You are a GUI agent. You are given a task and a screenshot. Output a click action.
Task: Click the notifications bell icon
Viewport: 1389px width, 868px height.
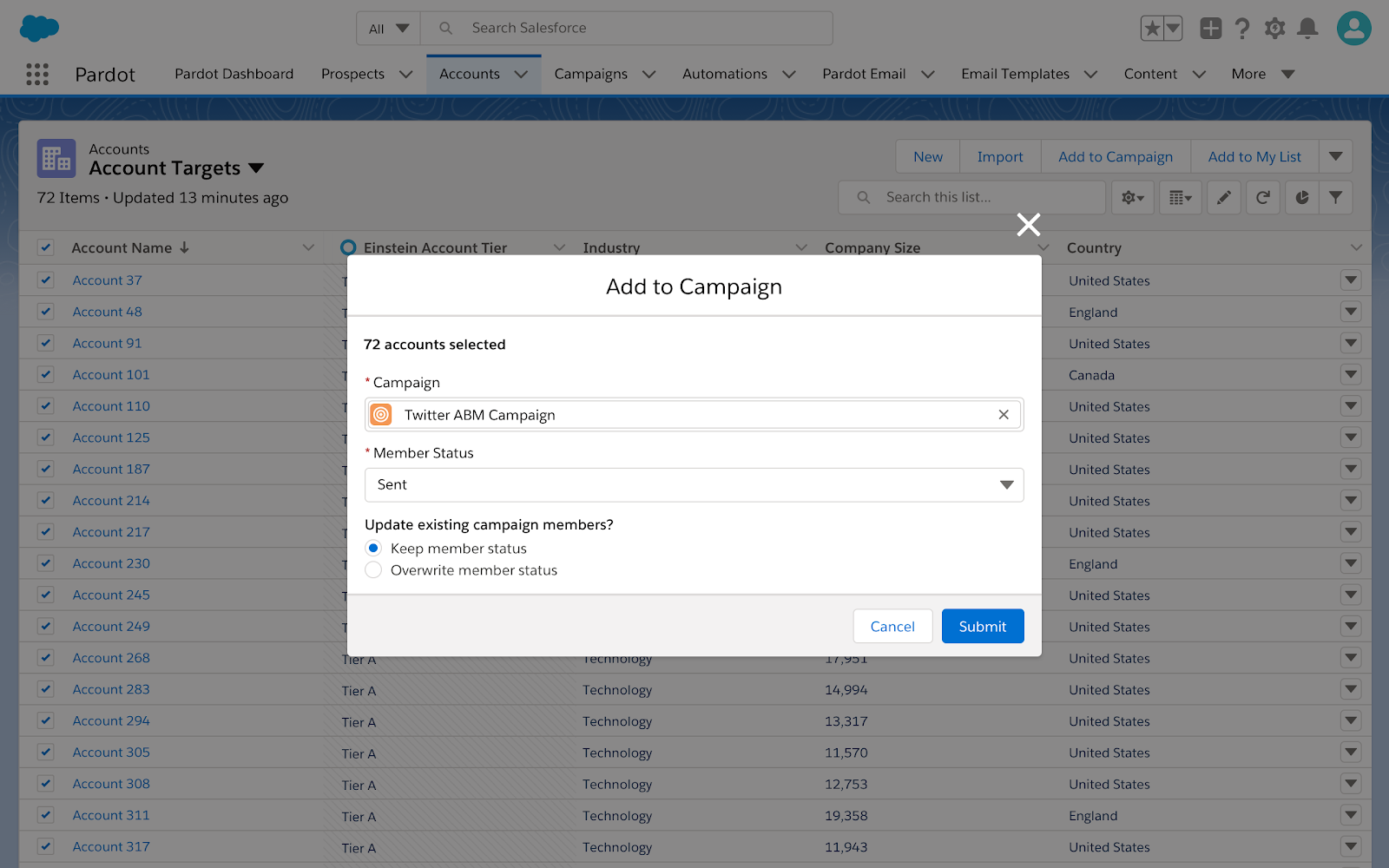coord(1307,29)
